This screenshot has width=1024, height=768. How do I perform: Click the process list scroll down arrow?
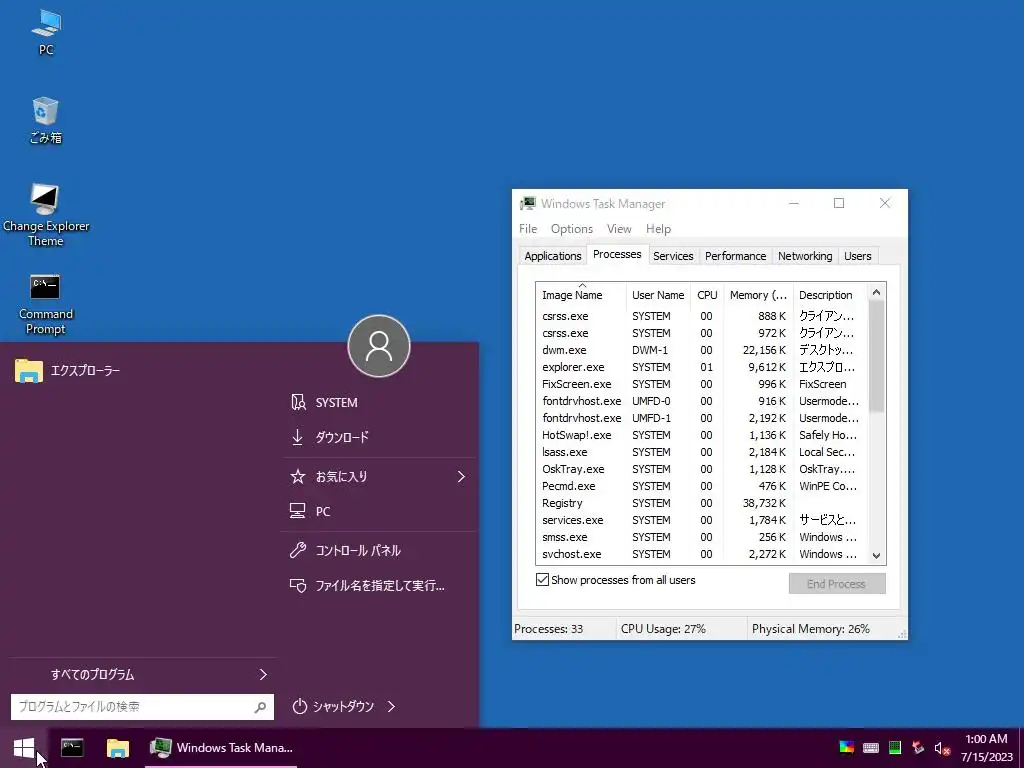(876, 556)
